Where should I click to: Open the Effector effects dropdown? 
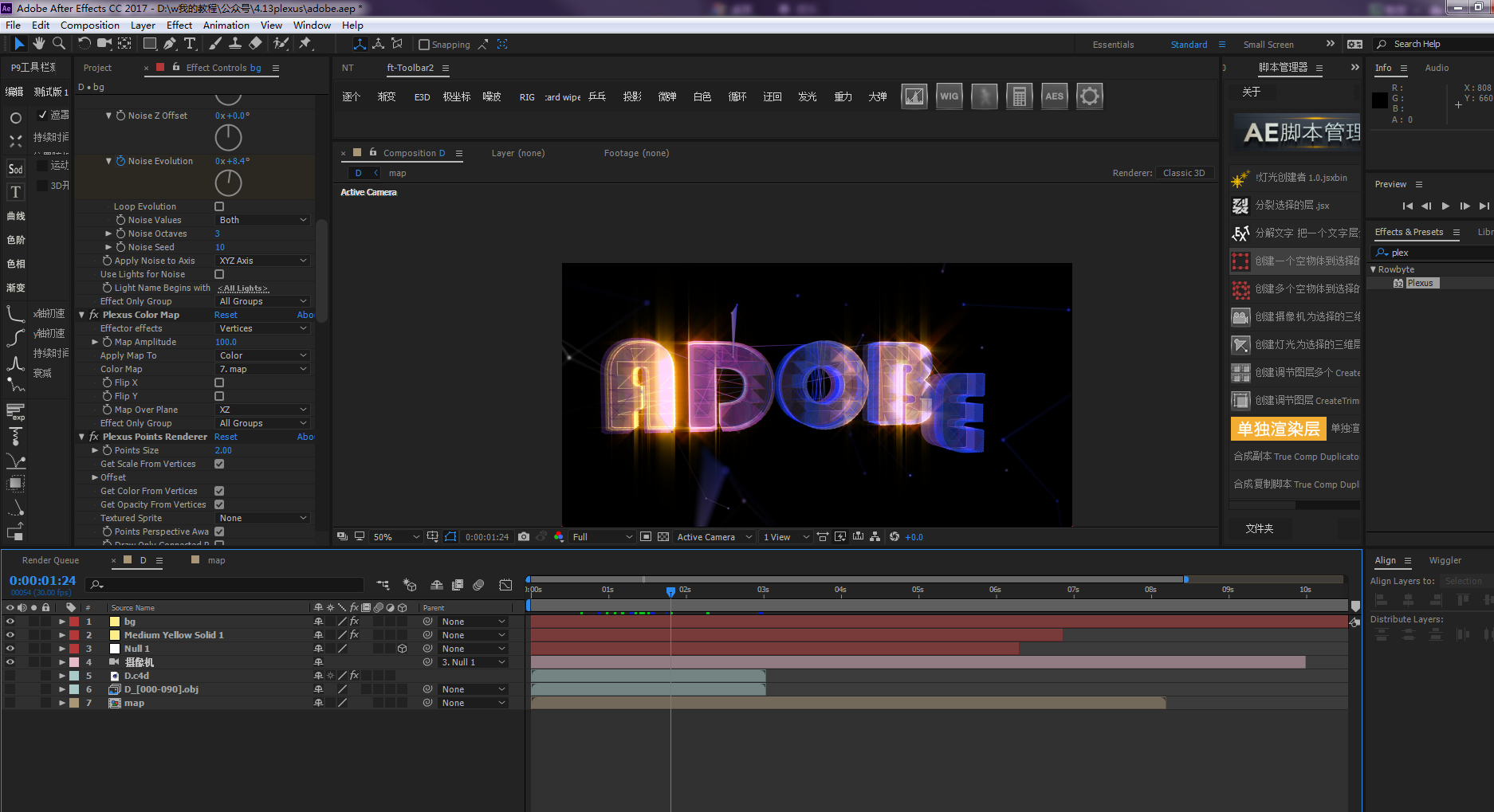point(262,328)
